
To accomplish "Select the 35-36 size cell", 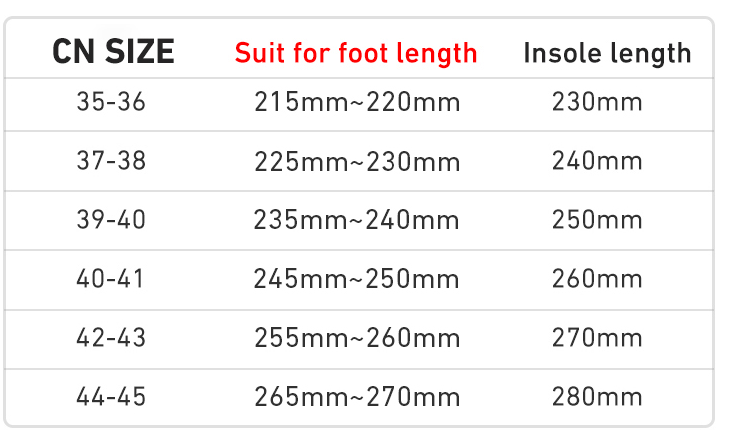I will coord(111,102).
